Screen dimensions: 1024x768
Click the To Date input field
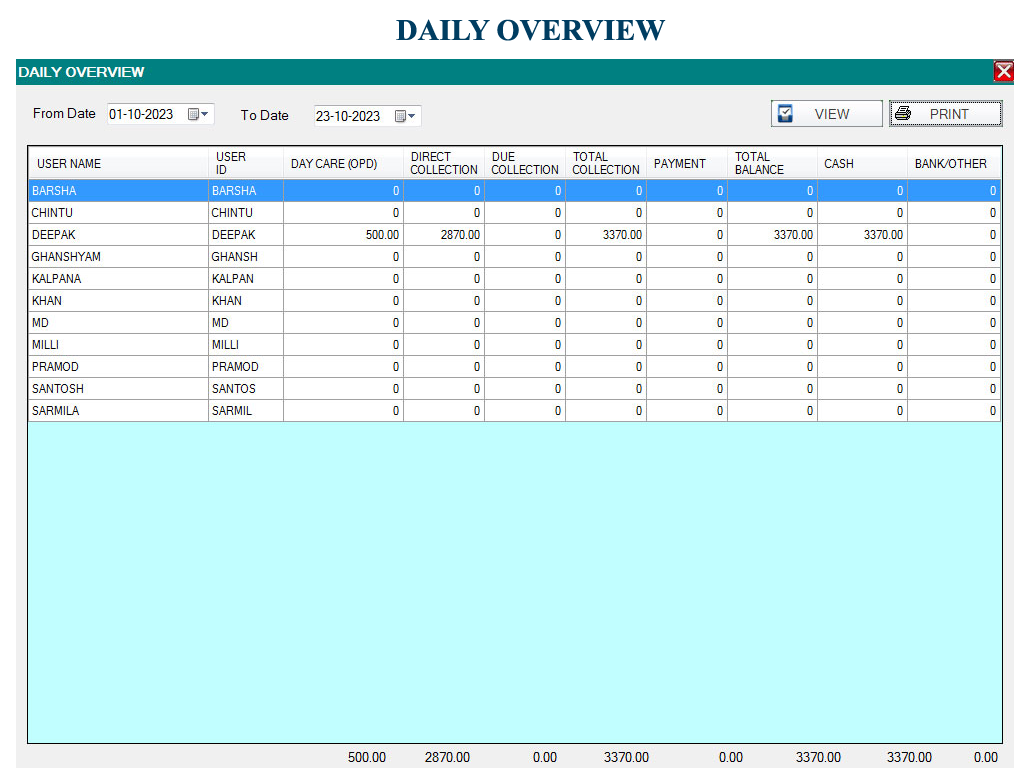tap(350, 116)
